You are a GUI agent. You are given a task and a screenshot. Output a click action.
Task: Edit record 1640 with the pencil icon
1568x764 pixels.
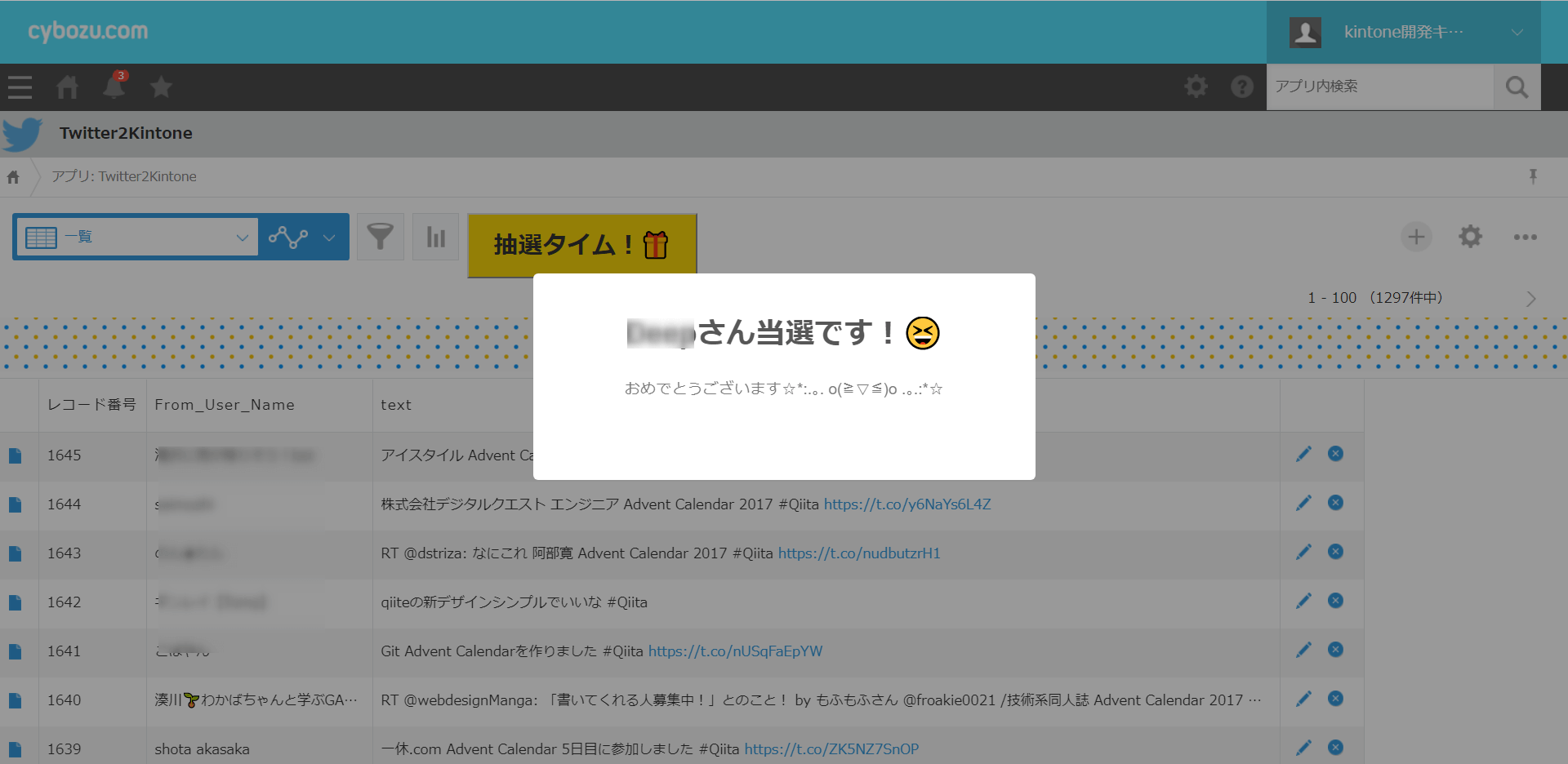pyautogui.click(x=1303, y=699)
